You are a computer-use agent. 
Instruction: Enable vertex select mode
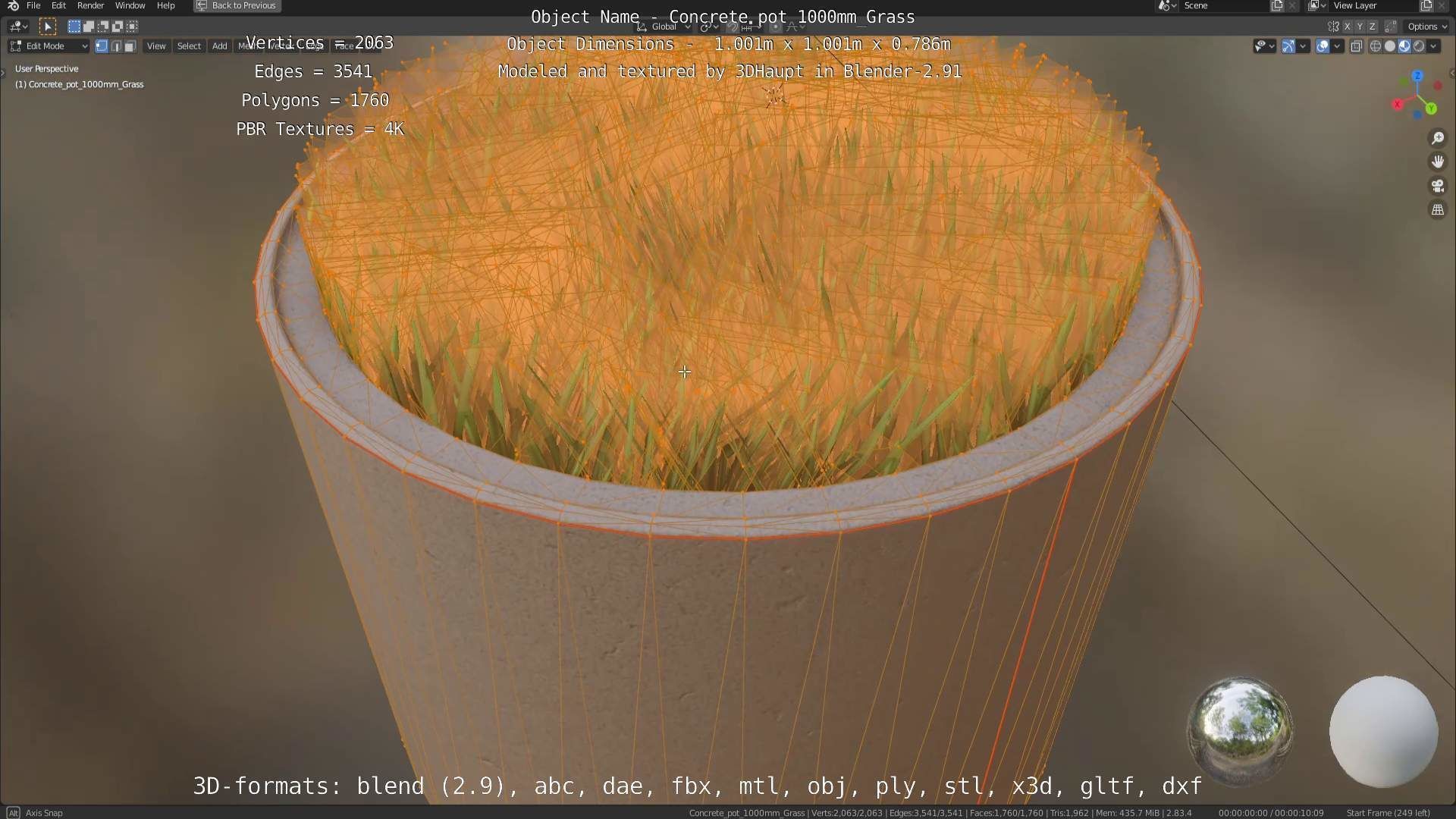click(101, 46)
